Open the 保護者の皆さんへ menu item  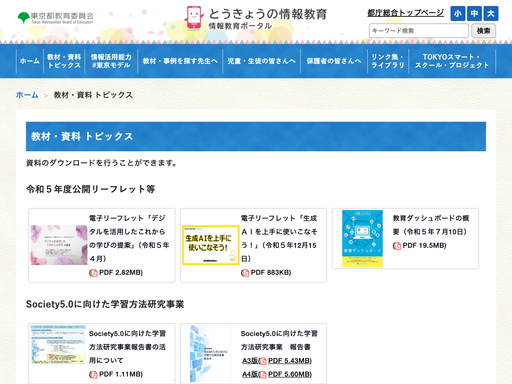coord(334,61)
